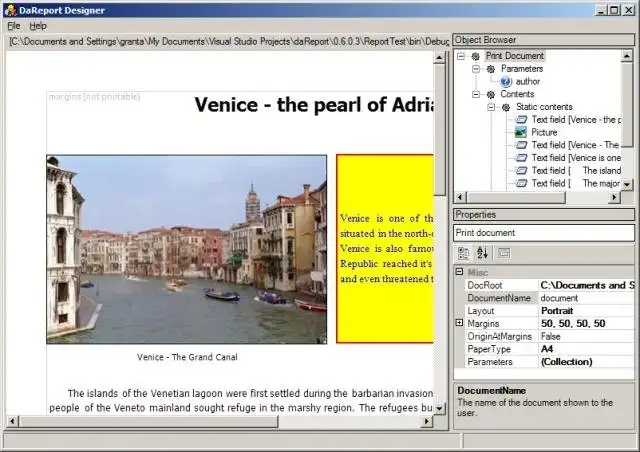
Task: Collapse the Misc property category
Action: click(460, 272)
